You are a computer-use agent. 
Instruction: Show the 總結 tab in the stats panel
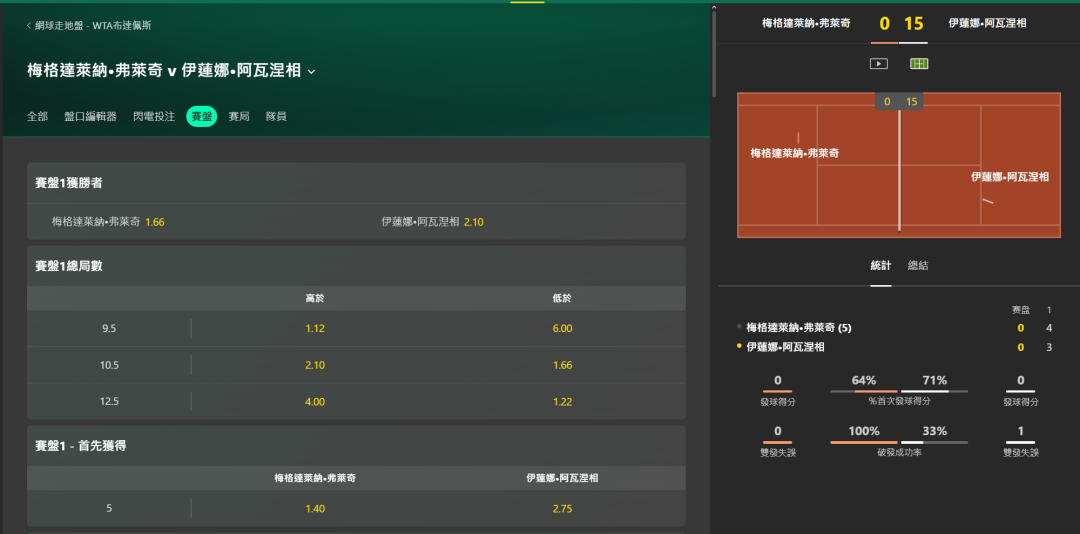(918, 265)
